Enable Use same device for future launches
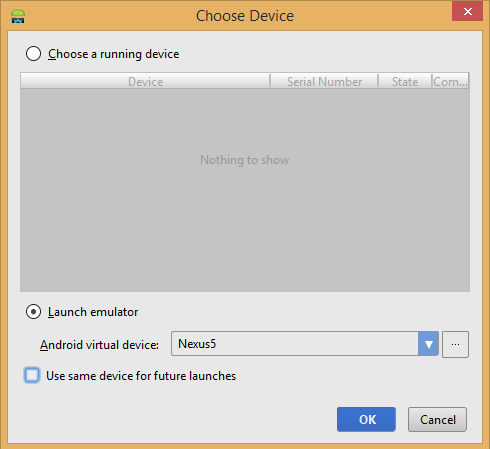This screenshot has width=490, height=449. click(x=32, y=375)
